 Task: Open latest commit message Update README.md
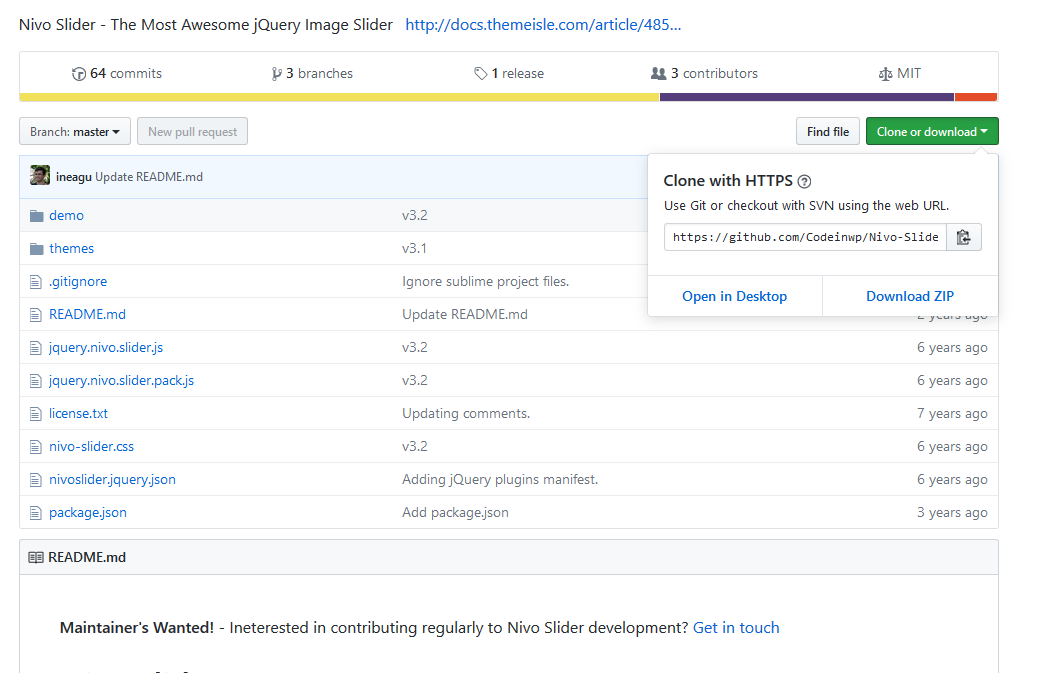tap(149, 177)
